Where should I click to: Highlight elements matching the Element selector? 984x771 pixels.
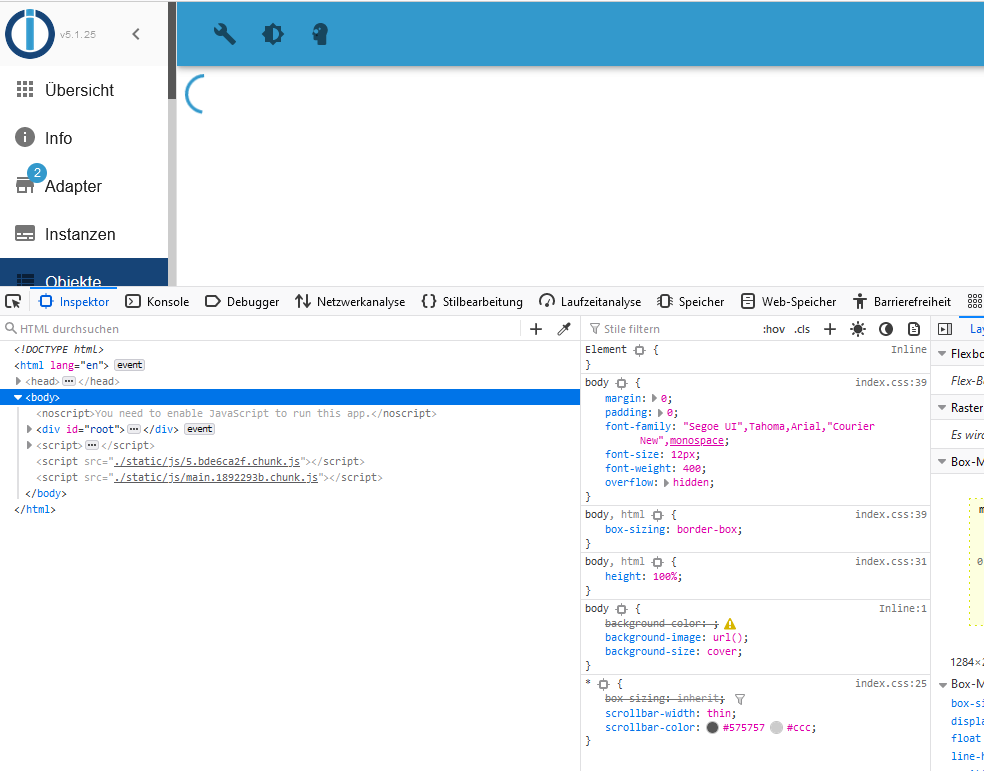click(x=639, y=351)
